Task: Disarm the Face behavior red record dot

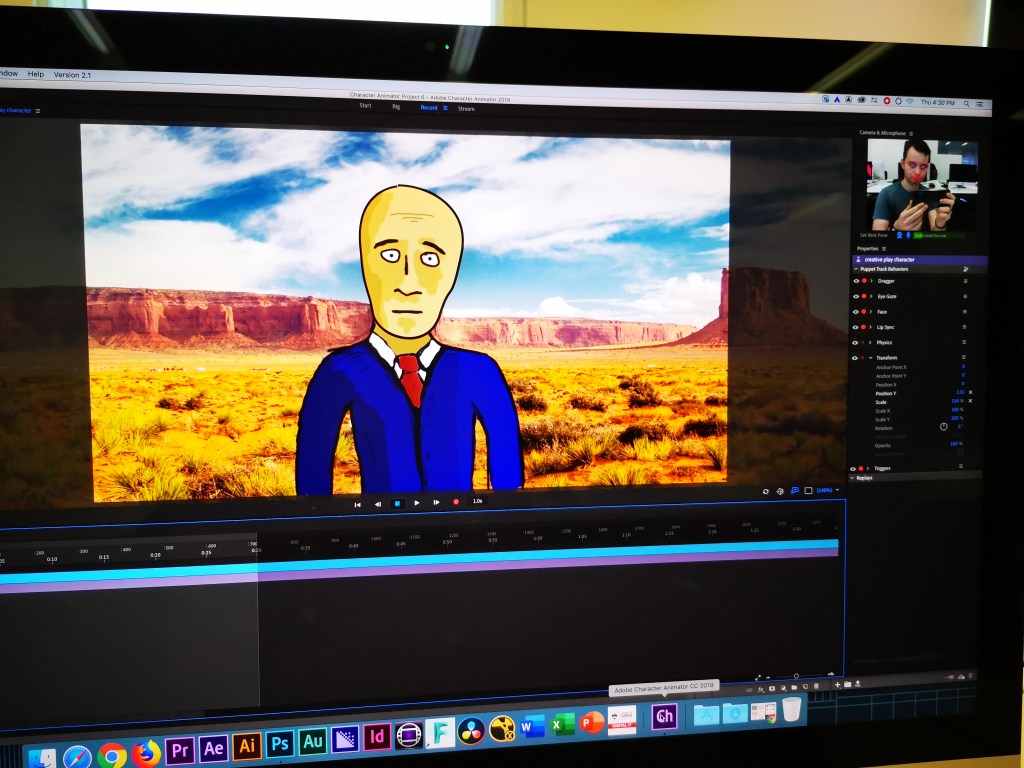Action: click(x=864, y=312)
